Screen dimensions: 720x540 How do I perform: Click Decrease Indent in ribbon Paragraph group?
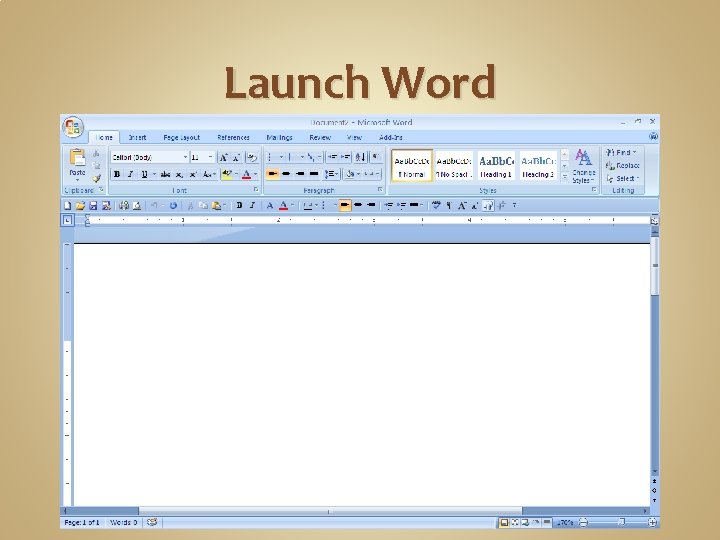tap(332, 158)
